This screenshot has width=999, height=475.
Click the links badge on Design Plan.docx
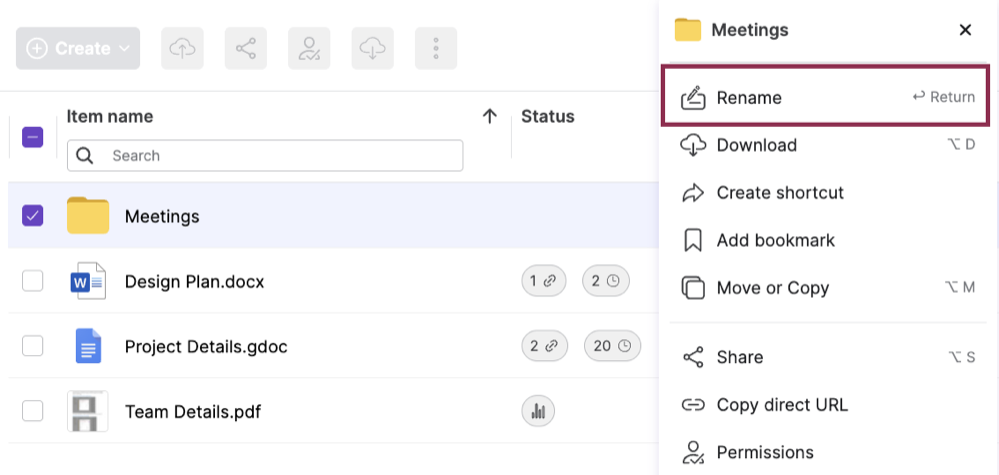click(544, 282)
